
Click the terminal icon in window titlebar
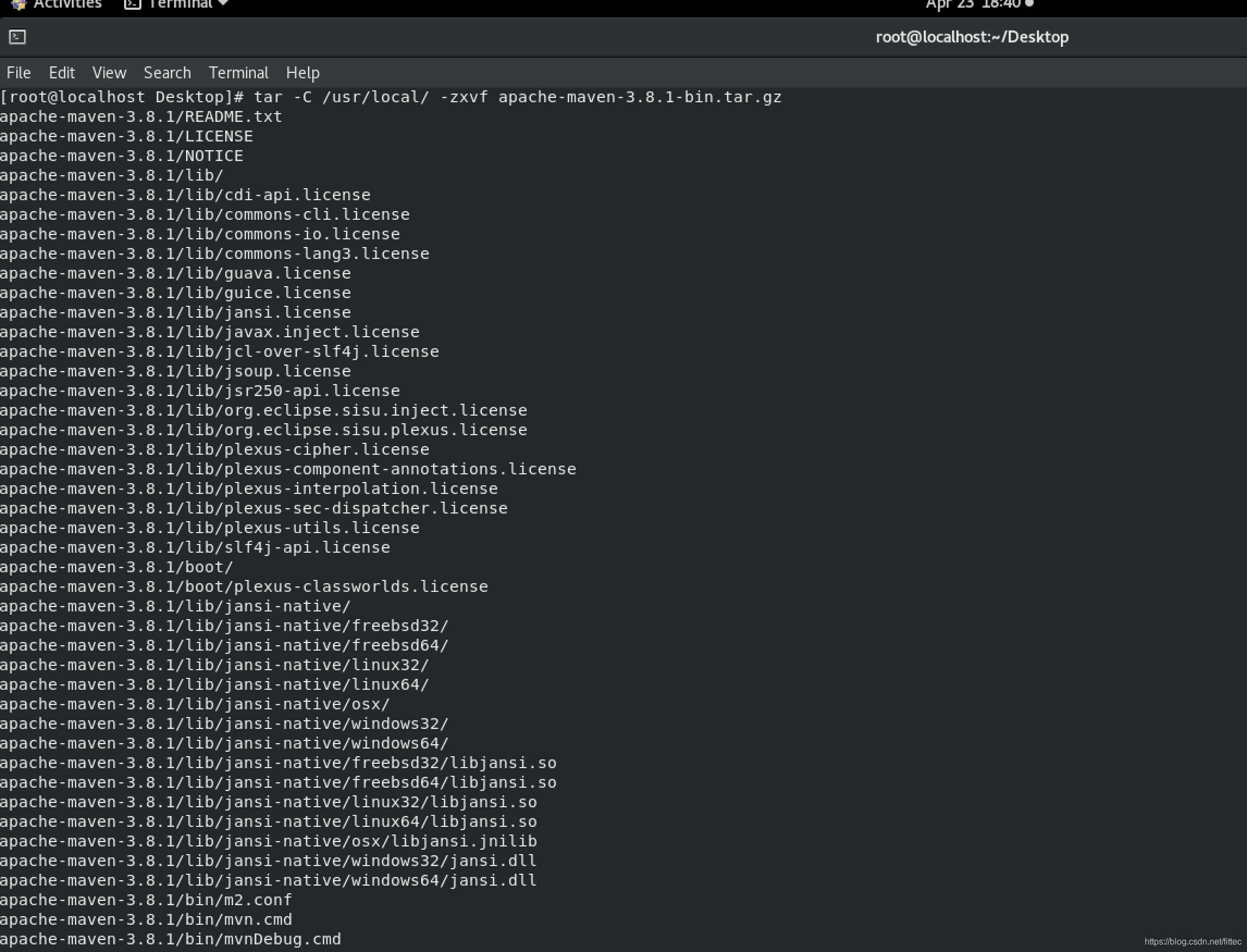(17, 37)
